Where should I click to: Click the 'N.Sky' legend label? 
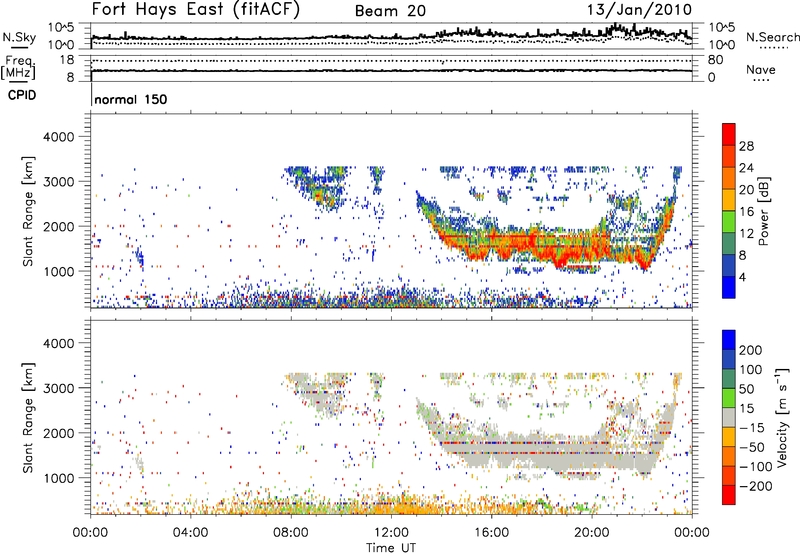19,37
